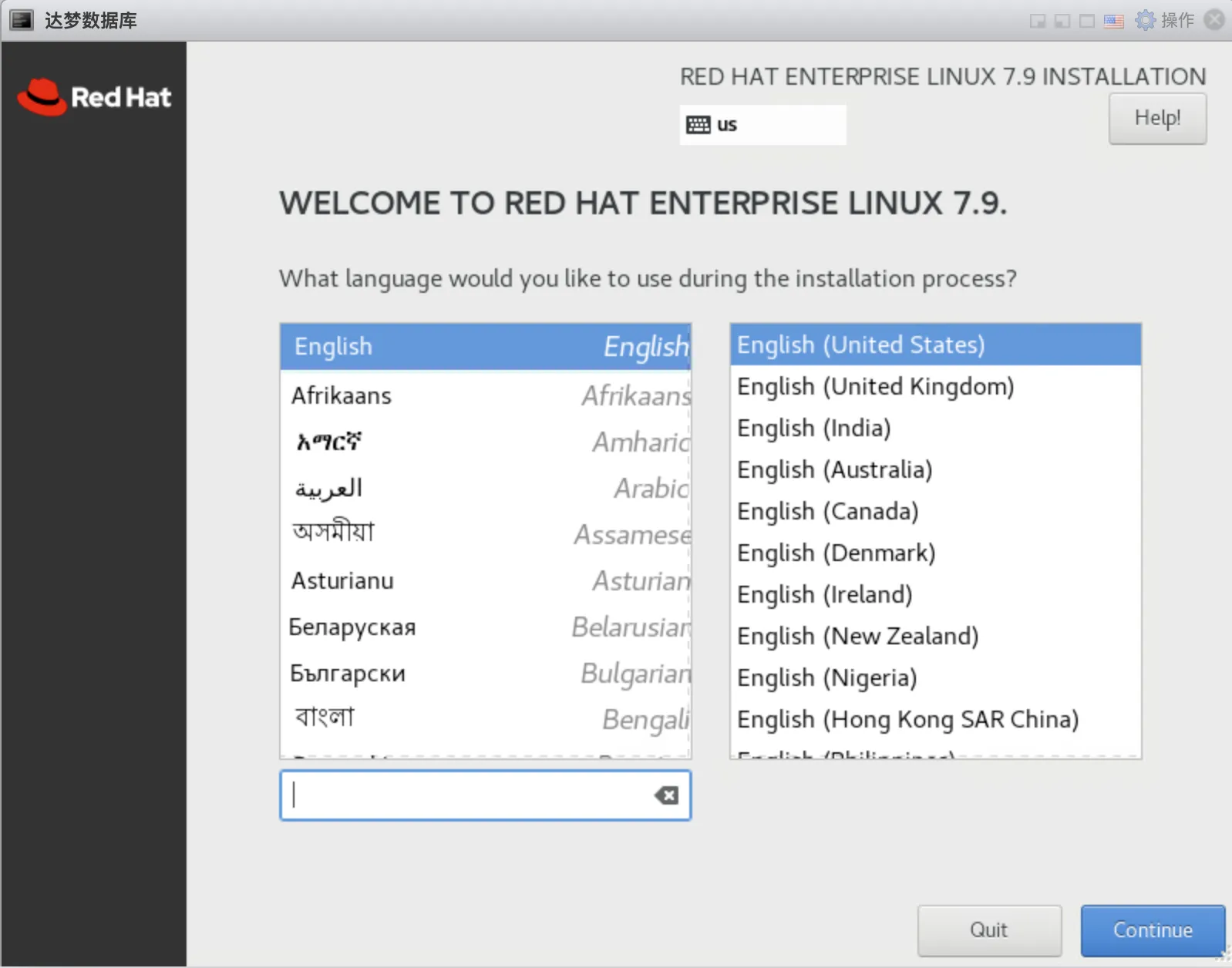Pick English (New Zealand) locale
The image size is (1232, 968).
coord(857,636)
